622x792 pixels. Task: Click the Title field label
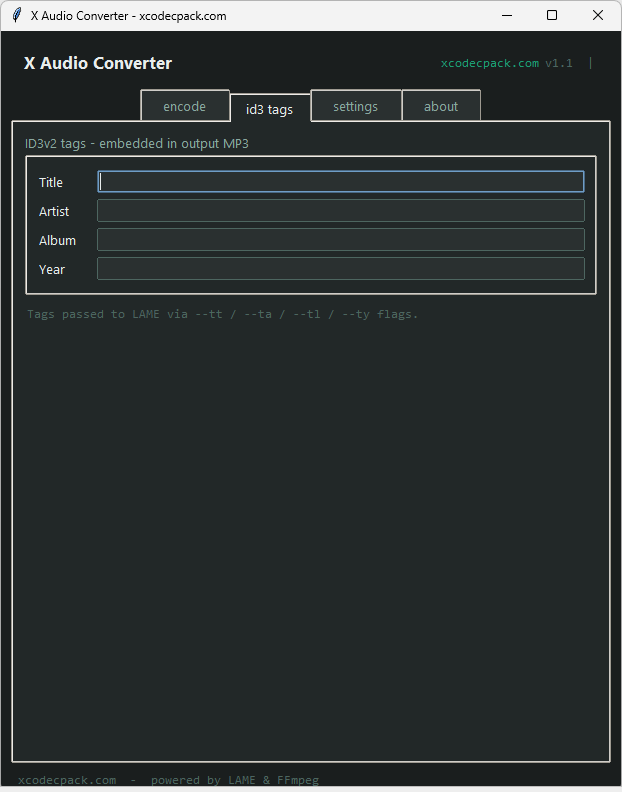tap(51, 182)
